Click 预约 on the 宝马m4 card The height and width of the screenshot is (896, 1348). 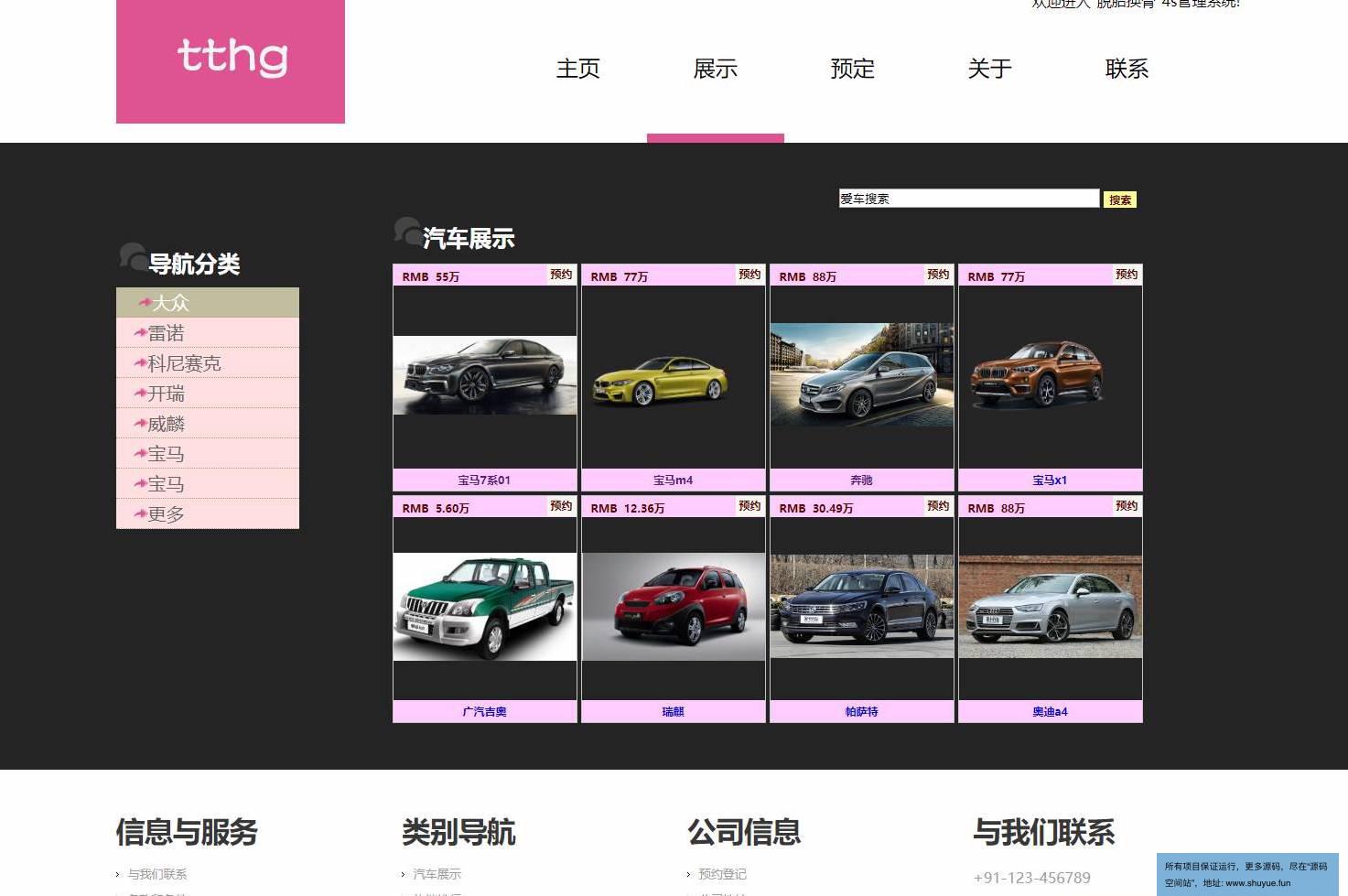(x=749, y=275)
